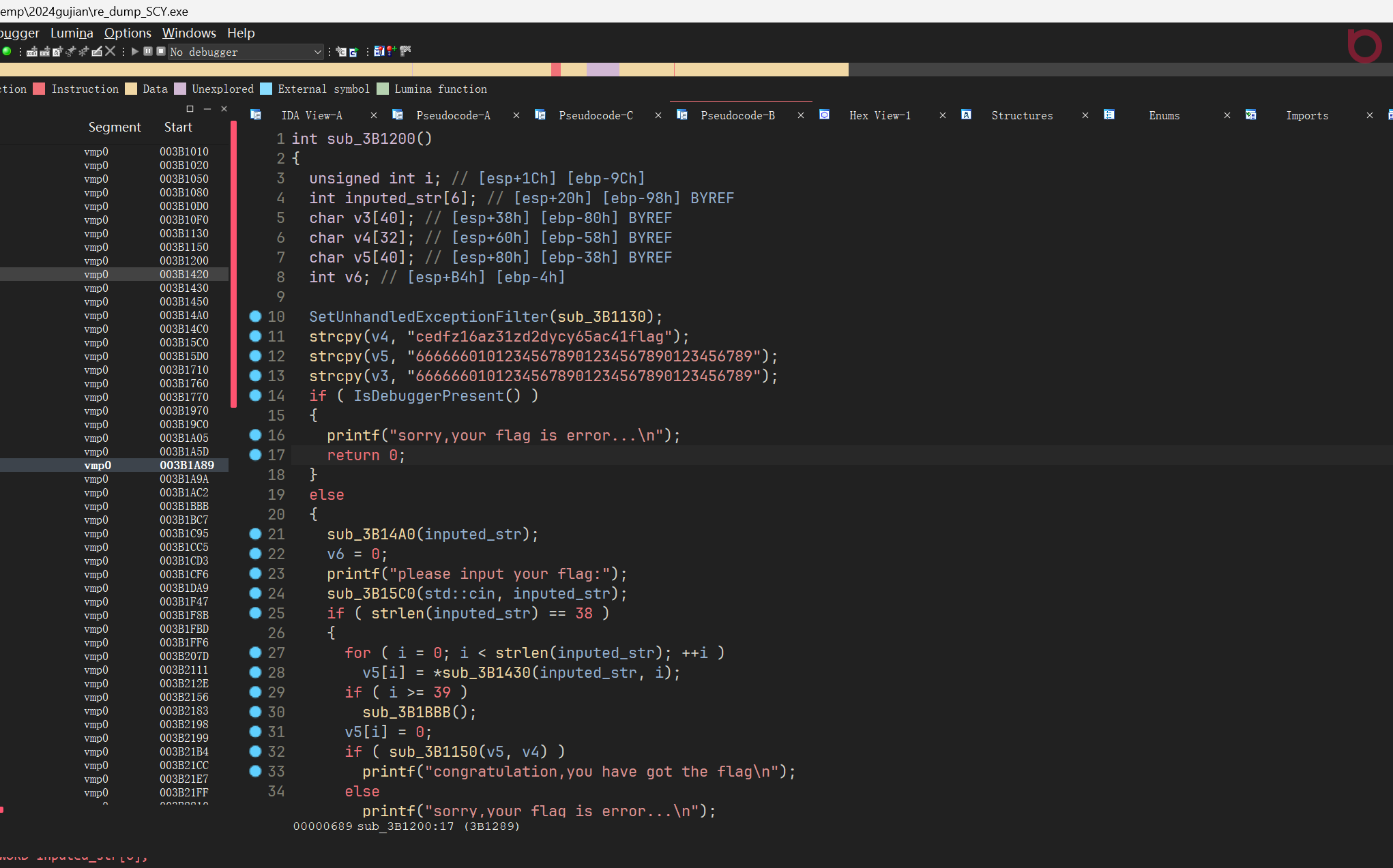Toggle breakpoint dot on line 25
The image size is (1393, 868).
click(255, 612)
